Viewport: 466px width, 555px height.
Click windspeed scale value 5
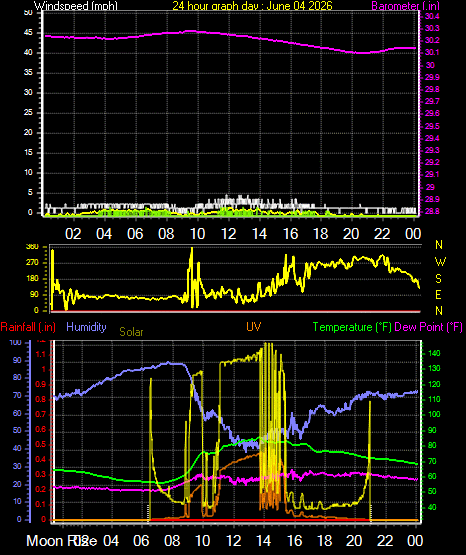pos(30,193)
